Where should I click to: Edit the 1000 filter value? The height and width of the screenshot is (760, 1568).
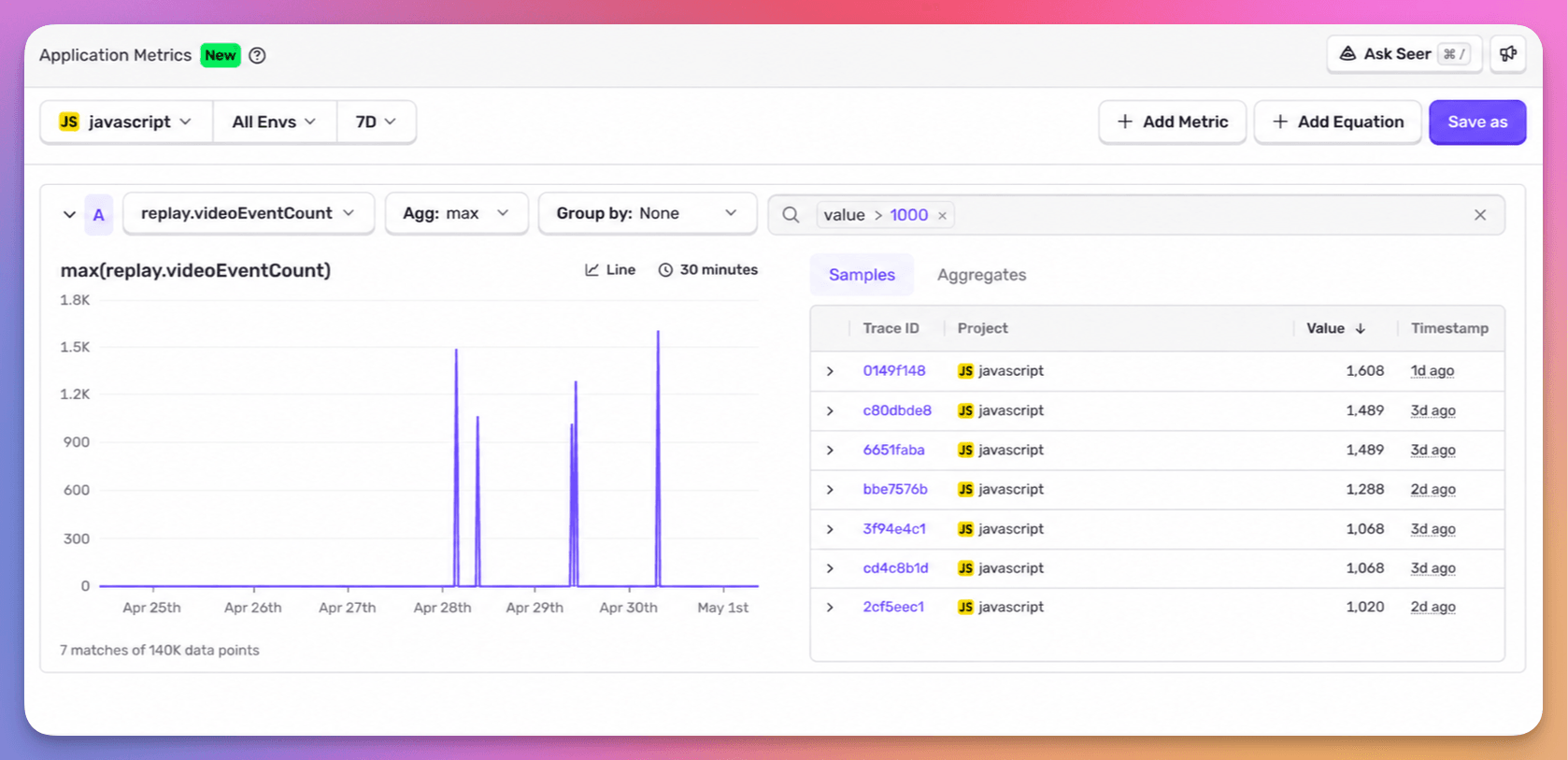click(x=908, y=215)
